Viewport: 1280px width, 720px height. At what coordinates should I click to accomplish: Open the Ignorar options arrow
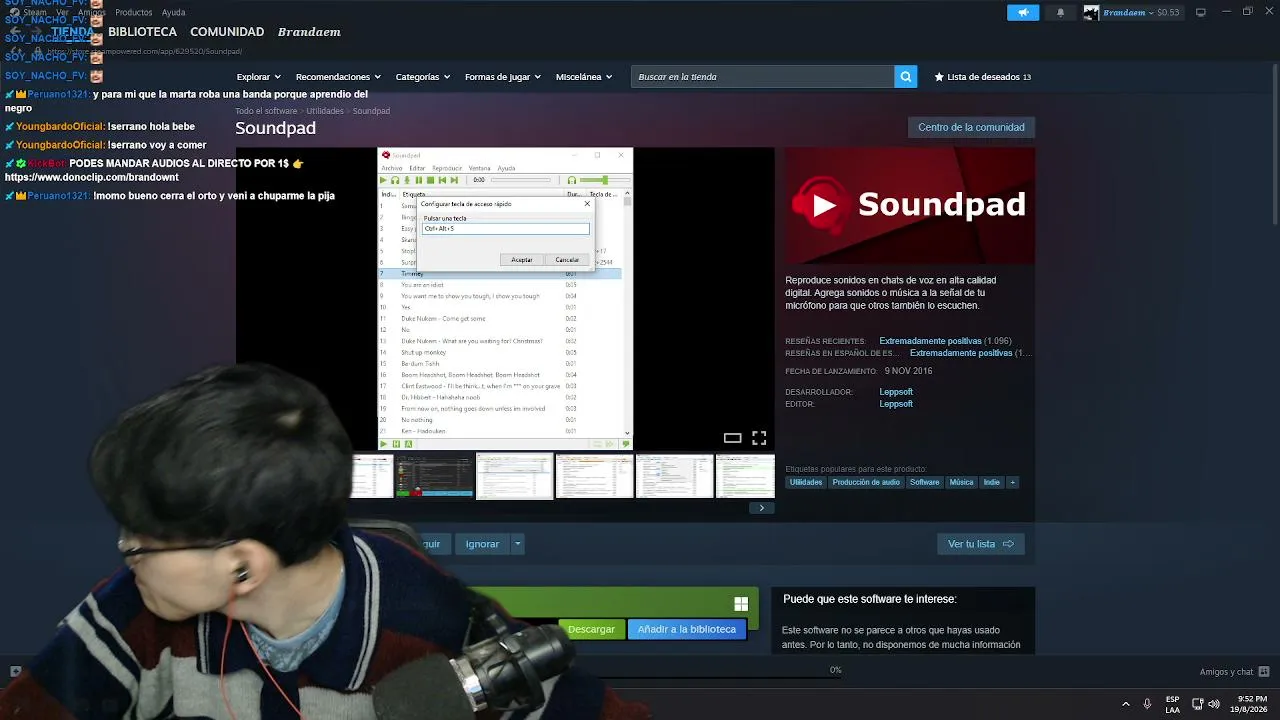[x=517, y=544]
